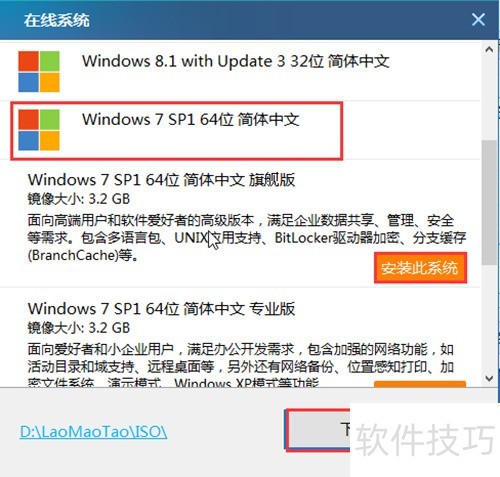Click the 在线系统 title bar text
This screenshot has height=477, width=500.
(57, 20)
